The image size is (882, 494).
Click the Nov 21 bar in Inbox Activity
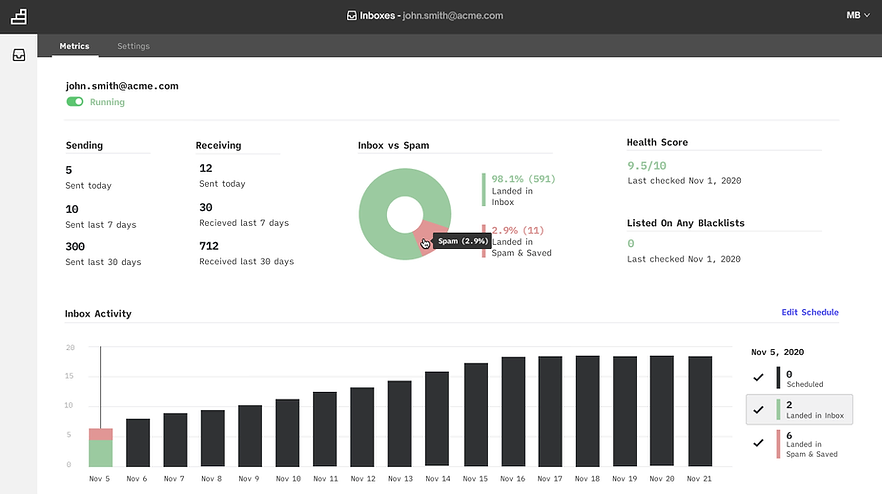(700, 411)
